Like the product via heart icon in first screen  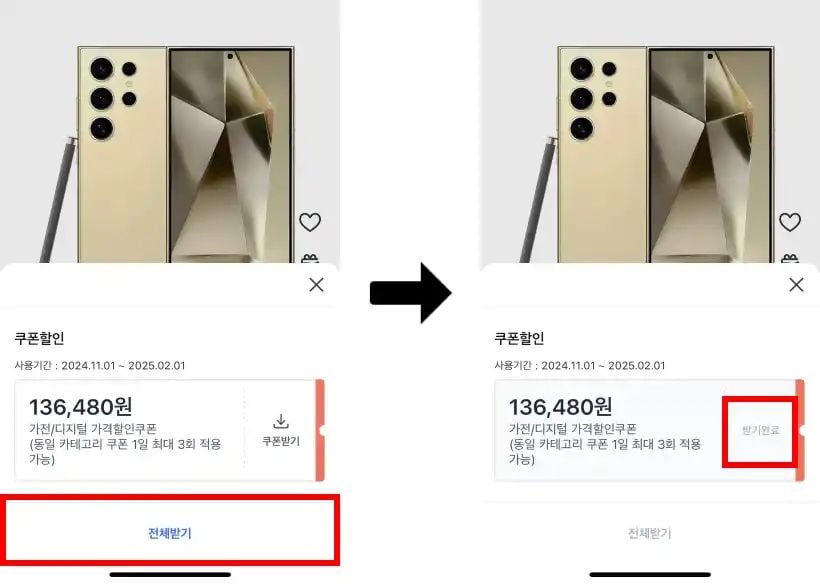point(310,222)
